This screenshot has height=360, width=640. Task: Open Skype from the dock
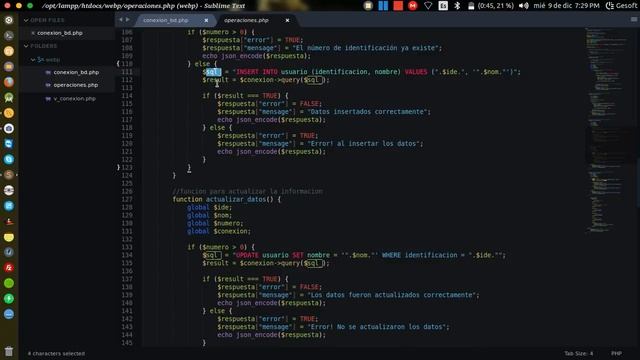pos(9,159)
